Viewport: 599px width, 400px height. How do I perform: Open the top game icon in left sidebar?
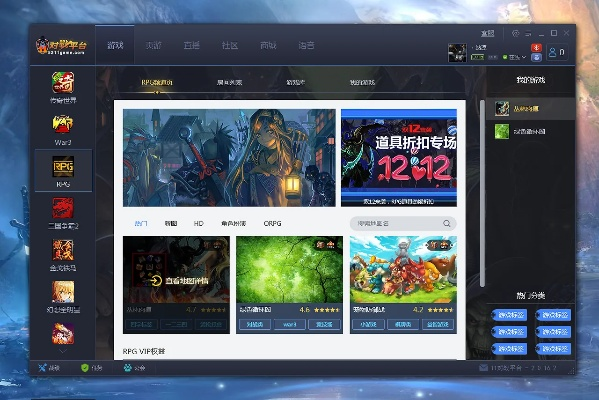[63, 82]
